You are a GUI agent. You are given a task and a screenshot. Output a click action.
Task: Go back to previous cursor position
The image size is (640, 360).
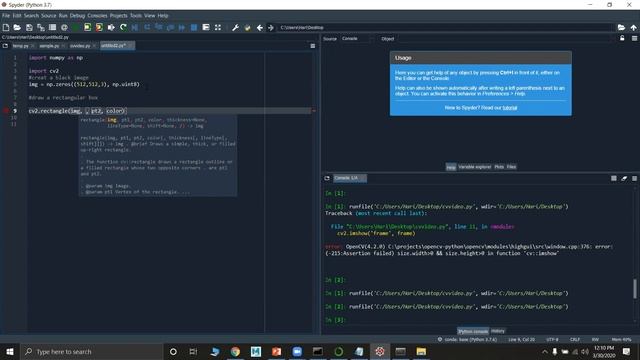tap(260, 27)
